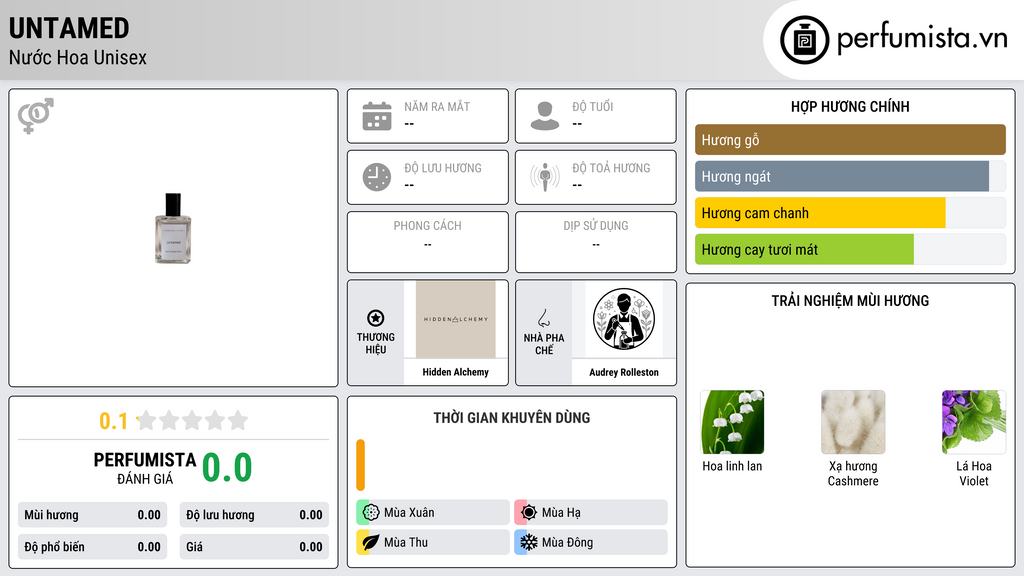Click the Xạ hương Cashmere note image

[x=853, y=422]
